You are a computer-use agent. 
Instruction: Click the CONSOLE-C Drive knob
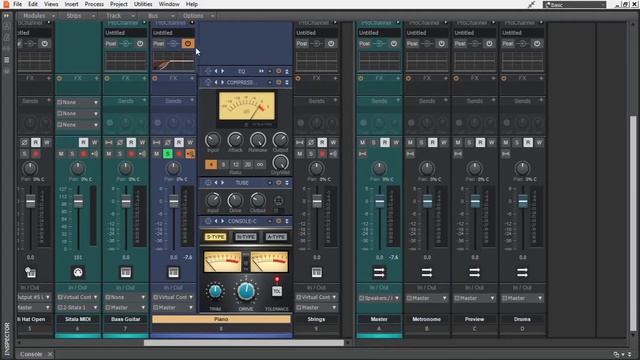pos(246,291)
